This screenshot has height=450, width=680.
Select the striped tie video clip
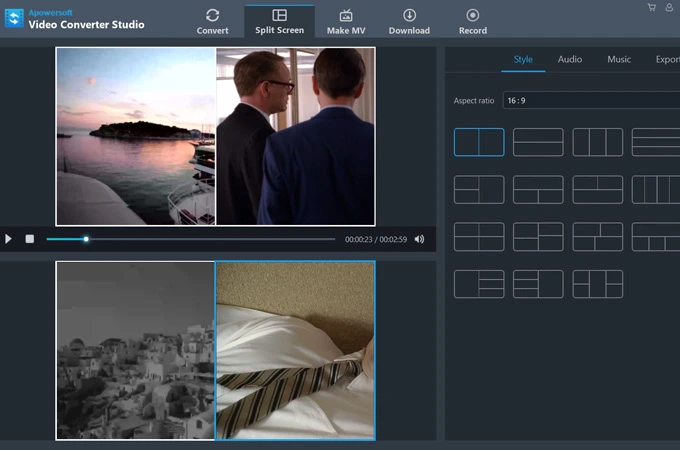tap(295, 350)
